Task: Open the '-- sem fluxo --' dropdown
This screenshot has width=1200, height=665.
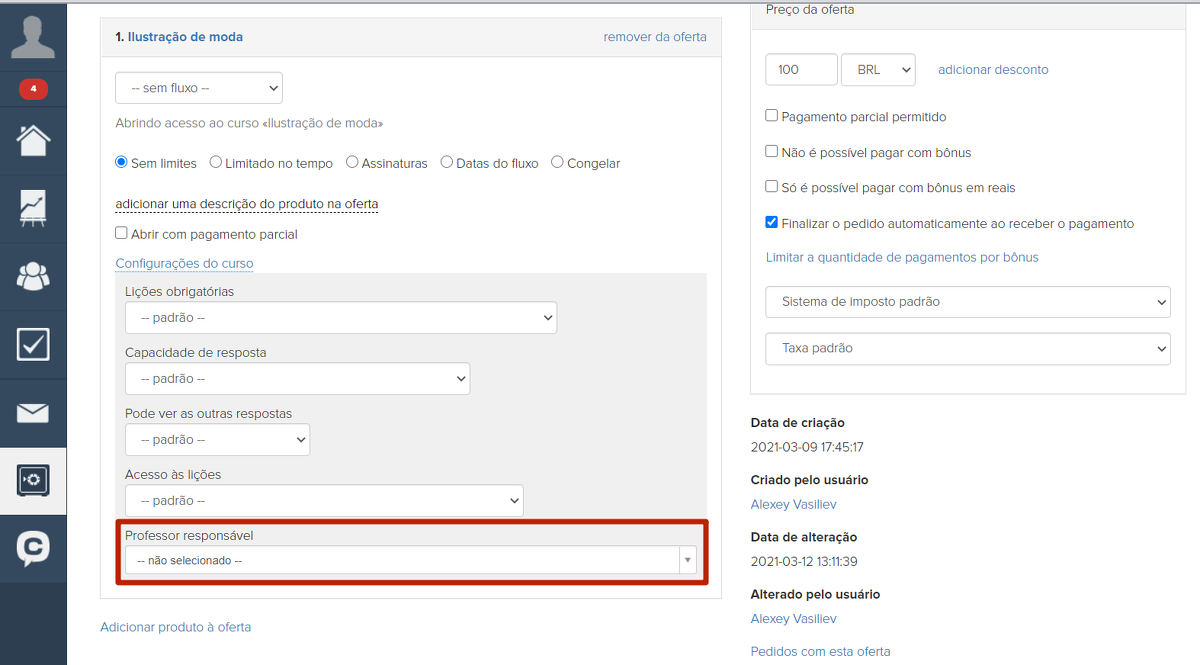Action: point(198,88)
